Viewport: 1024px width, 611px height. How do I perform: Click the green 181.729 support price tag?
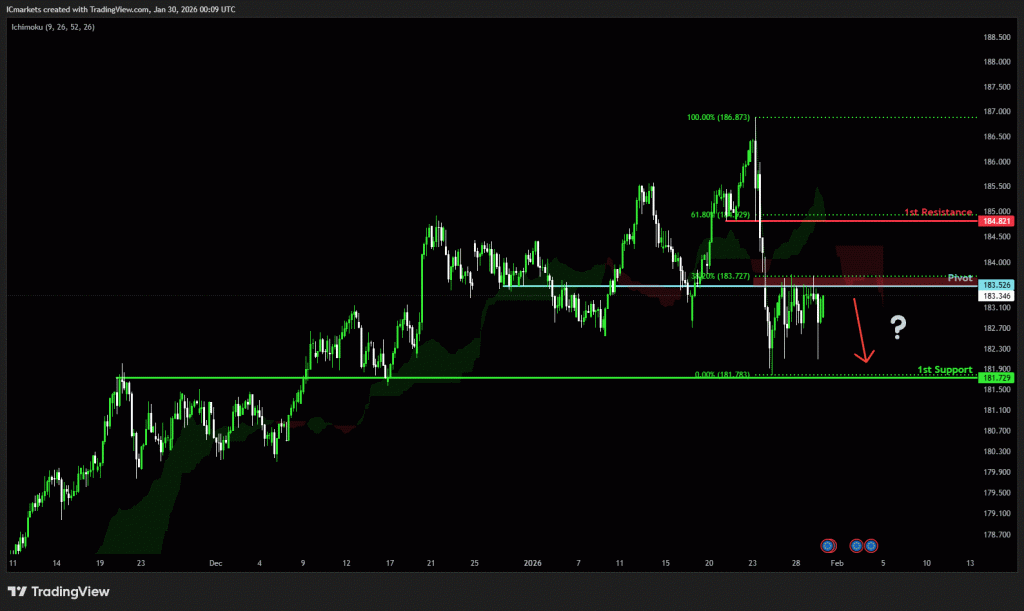coord(996,377)
